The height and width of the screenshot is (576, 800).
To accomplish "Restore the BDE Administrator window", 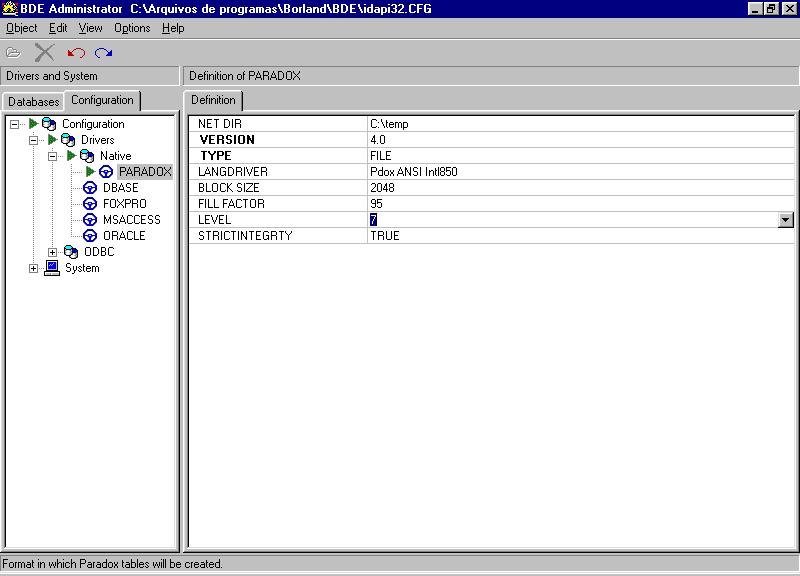I will pos(771,9).
